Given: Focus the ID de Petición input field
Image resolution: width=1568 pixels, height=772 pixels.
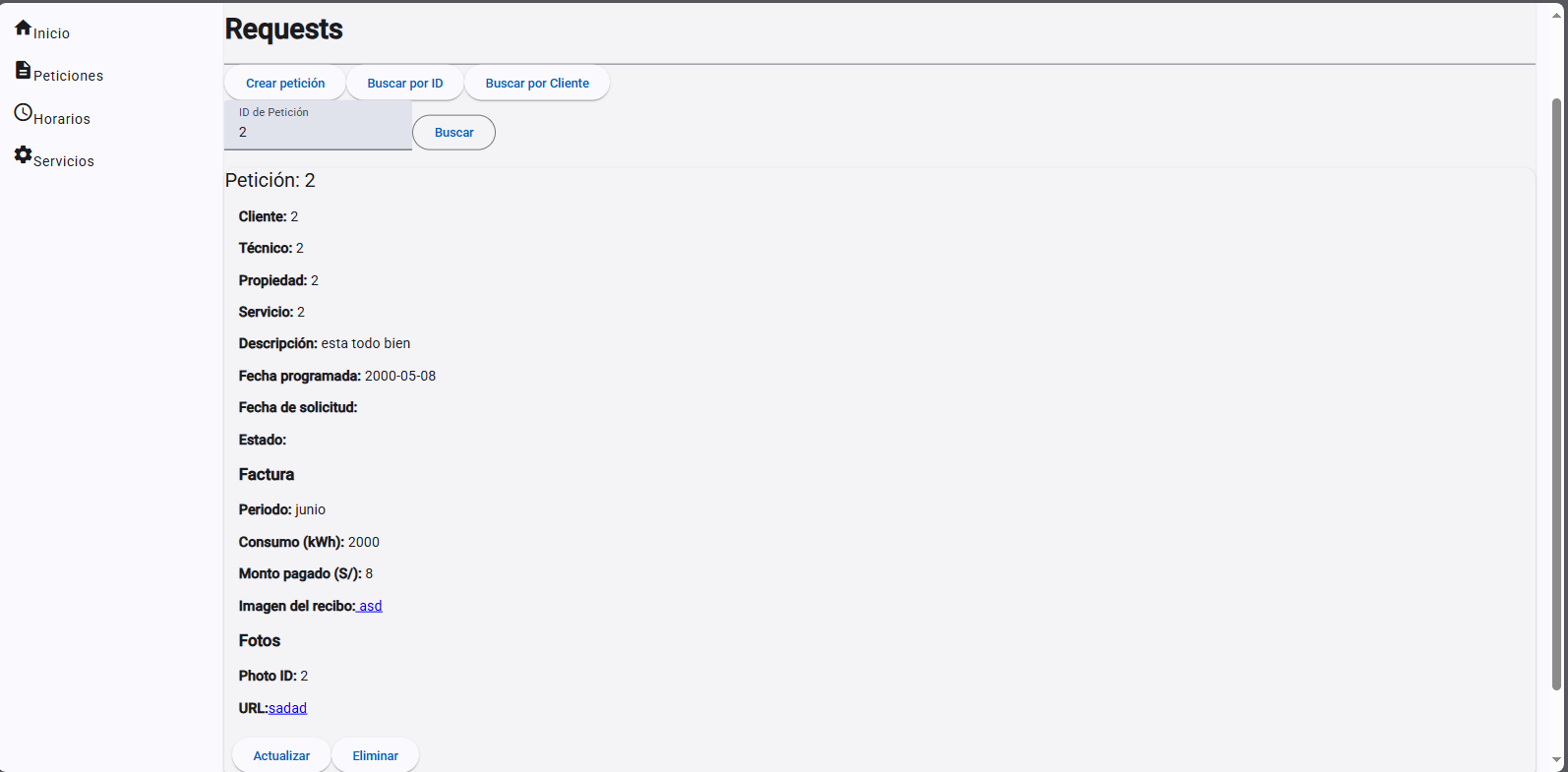Looking at the screenshot, I should pyautogui.click(x=318, y=125).
